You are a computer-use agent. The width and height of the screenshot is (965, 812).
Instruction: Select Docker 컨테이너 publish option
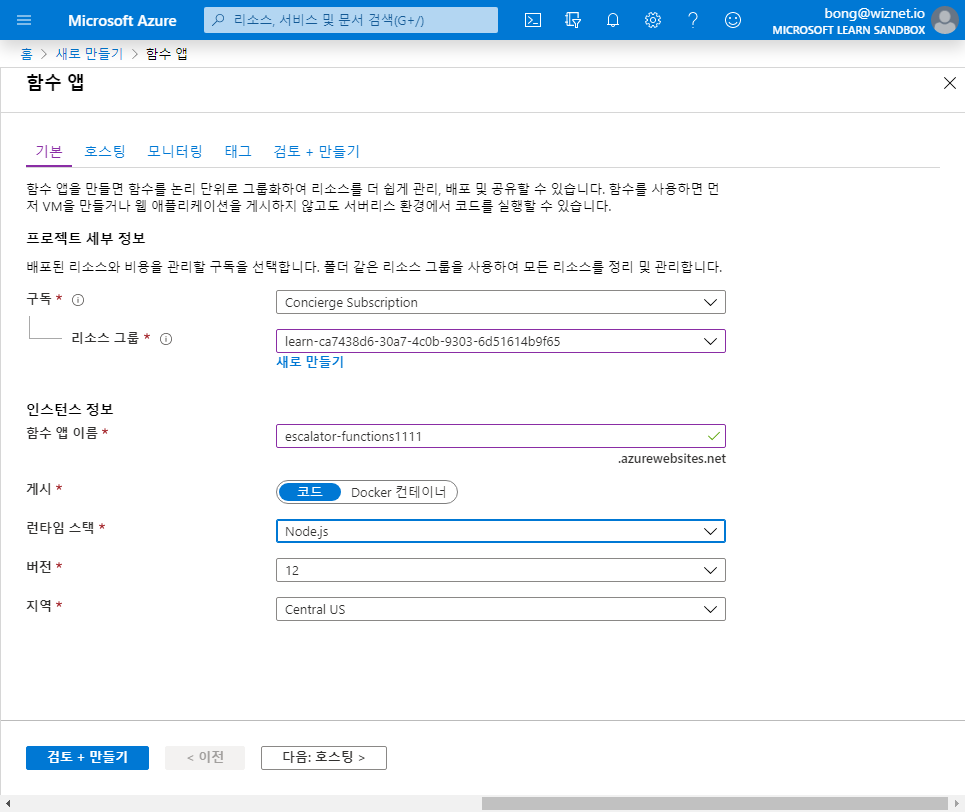pyautogui.click(x=398, y=492)
